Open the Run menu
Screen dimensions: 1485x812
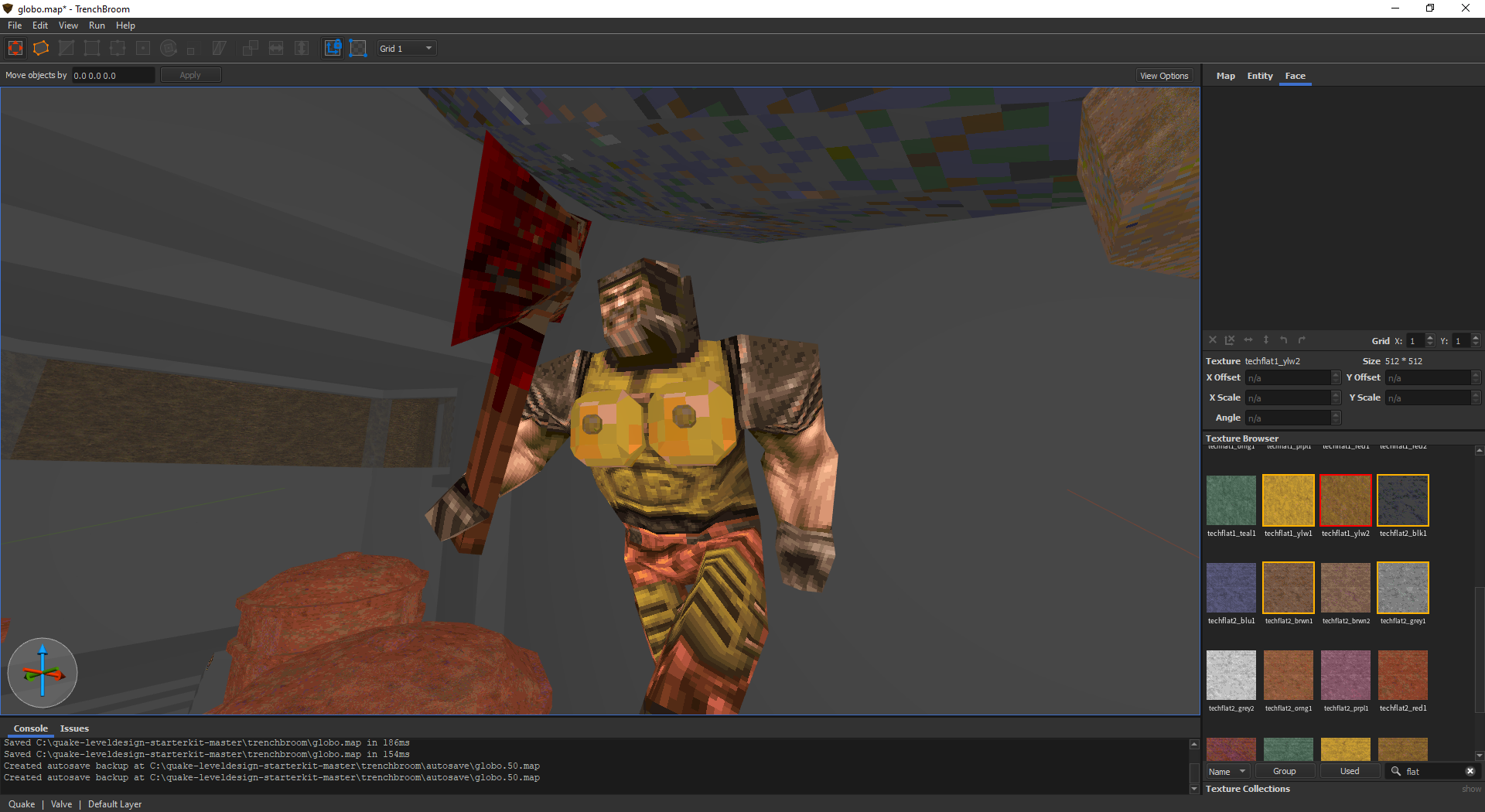point(97,26)
